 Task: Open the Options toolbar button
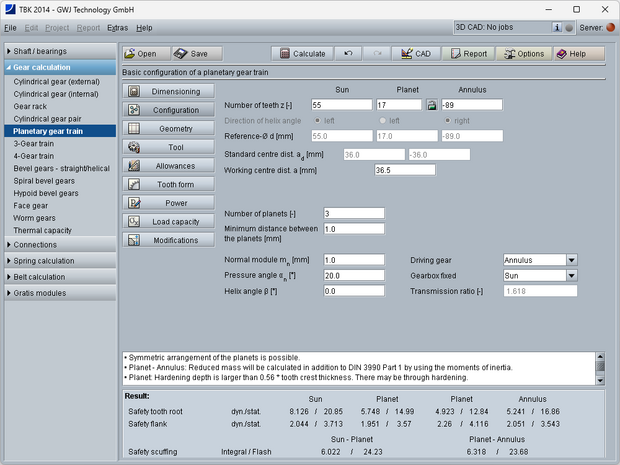point(523,54)
